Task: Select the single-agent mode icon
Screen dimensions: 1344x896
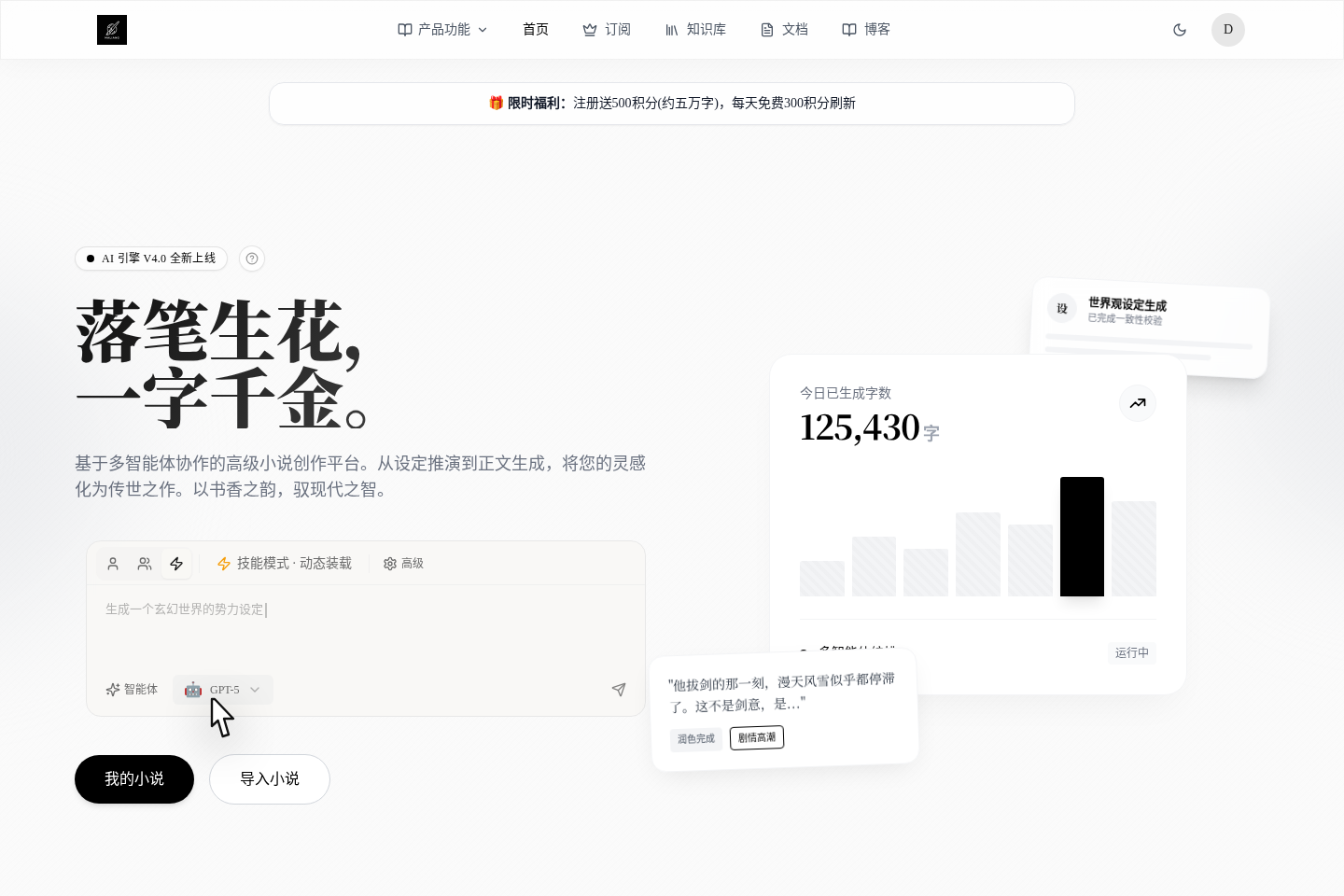Action: coord(113,564)
